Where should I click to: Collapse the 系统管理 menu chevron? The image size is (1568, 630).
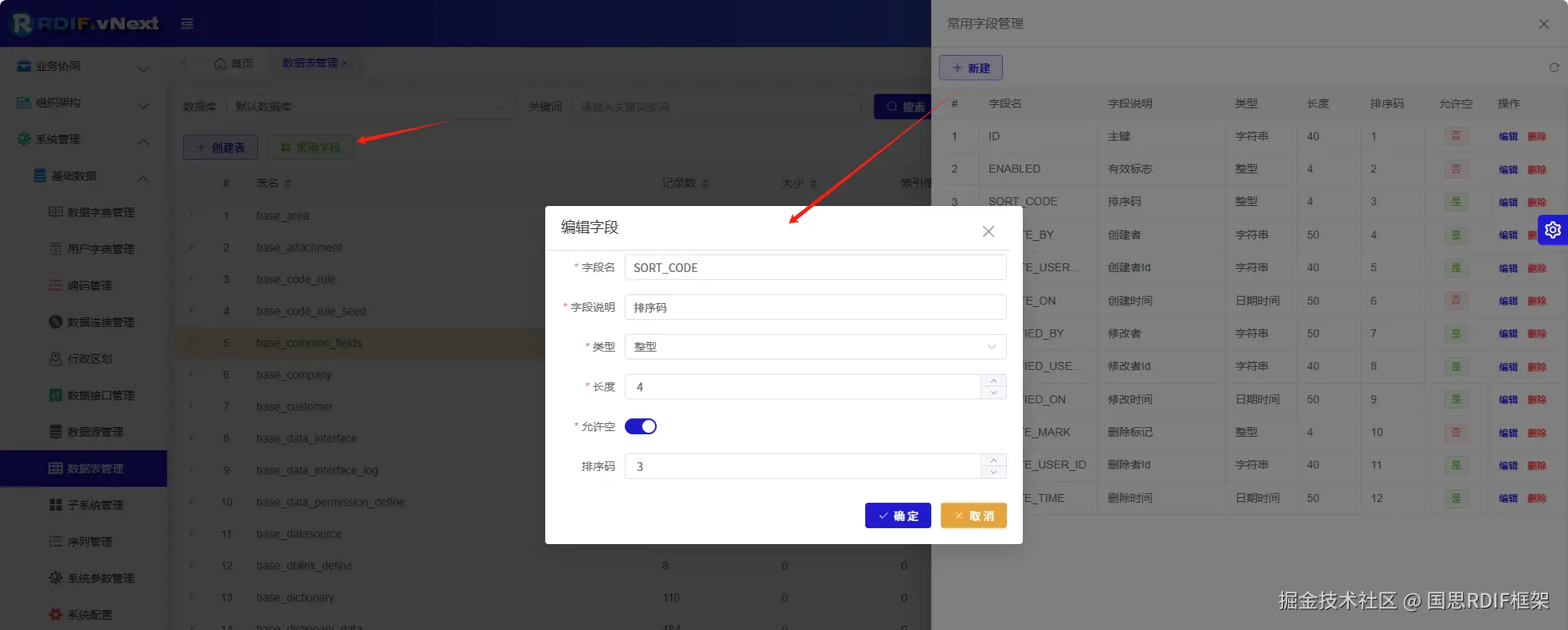pyautogui.click(x=143, y=142)
